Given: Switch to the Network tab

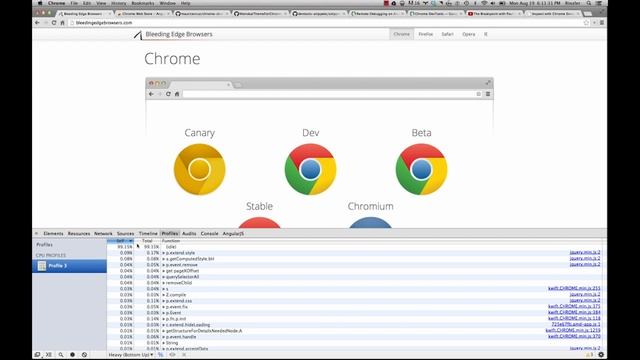Looking at the screenshot, I should 103,233.
